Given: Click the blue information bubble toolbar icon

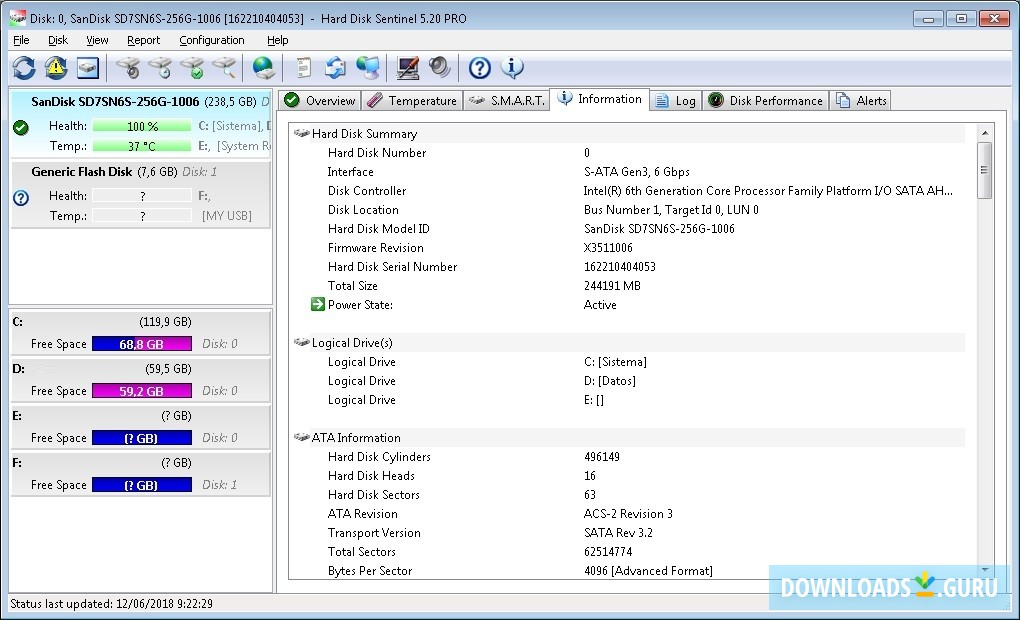Looking at the screenshot, I should (512, 68).
